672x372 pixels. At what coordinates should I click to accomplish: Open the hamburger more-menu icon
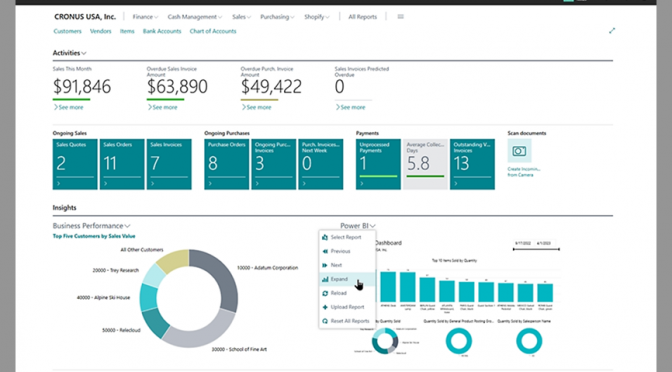tap(400, 17)
